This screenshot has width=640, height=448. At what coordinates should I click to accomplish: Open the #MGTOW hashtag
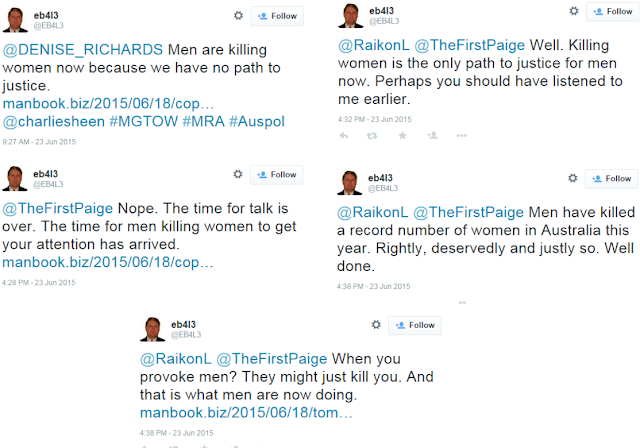[144, 122]
